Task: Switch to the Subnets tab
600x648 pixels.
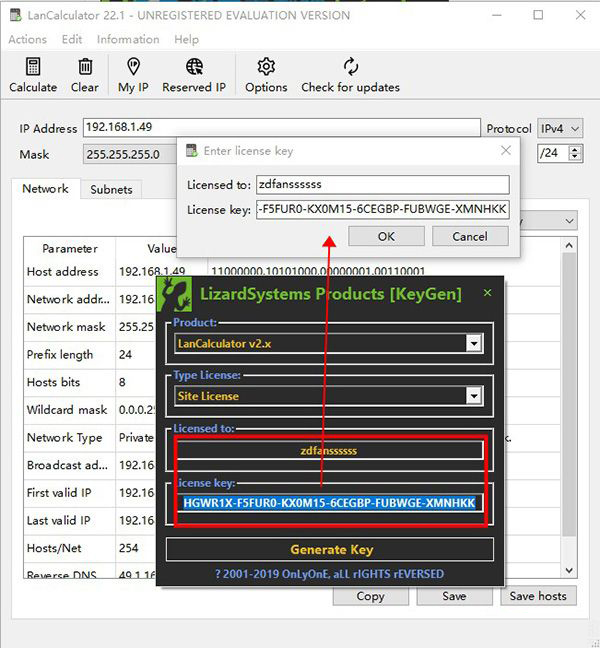Action: 111,190
